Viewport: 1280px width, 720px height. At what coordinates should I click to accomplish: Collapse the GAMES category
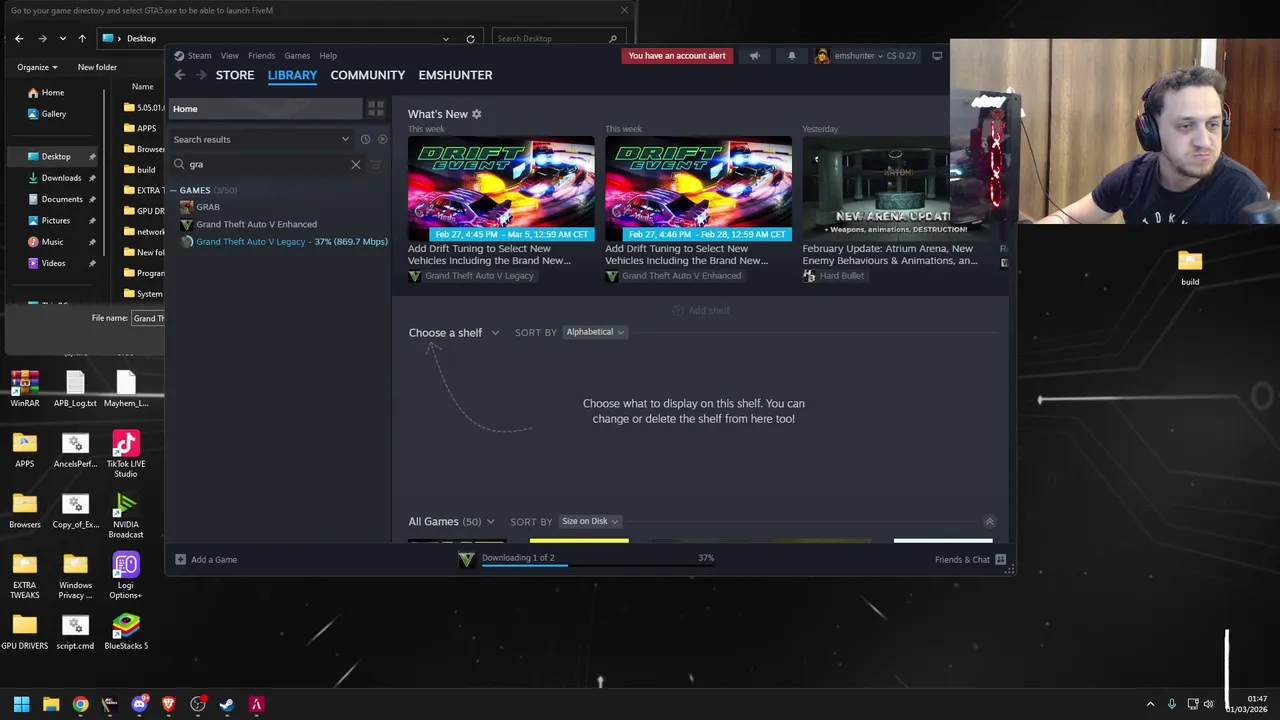pos(173,190)
